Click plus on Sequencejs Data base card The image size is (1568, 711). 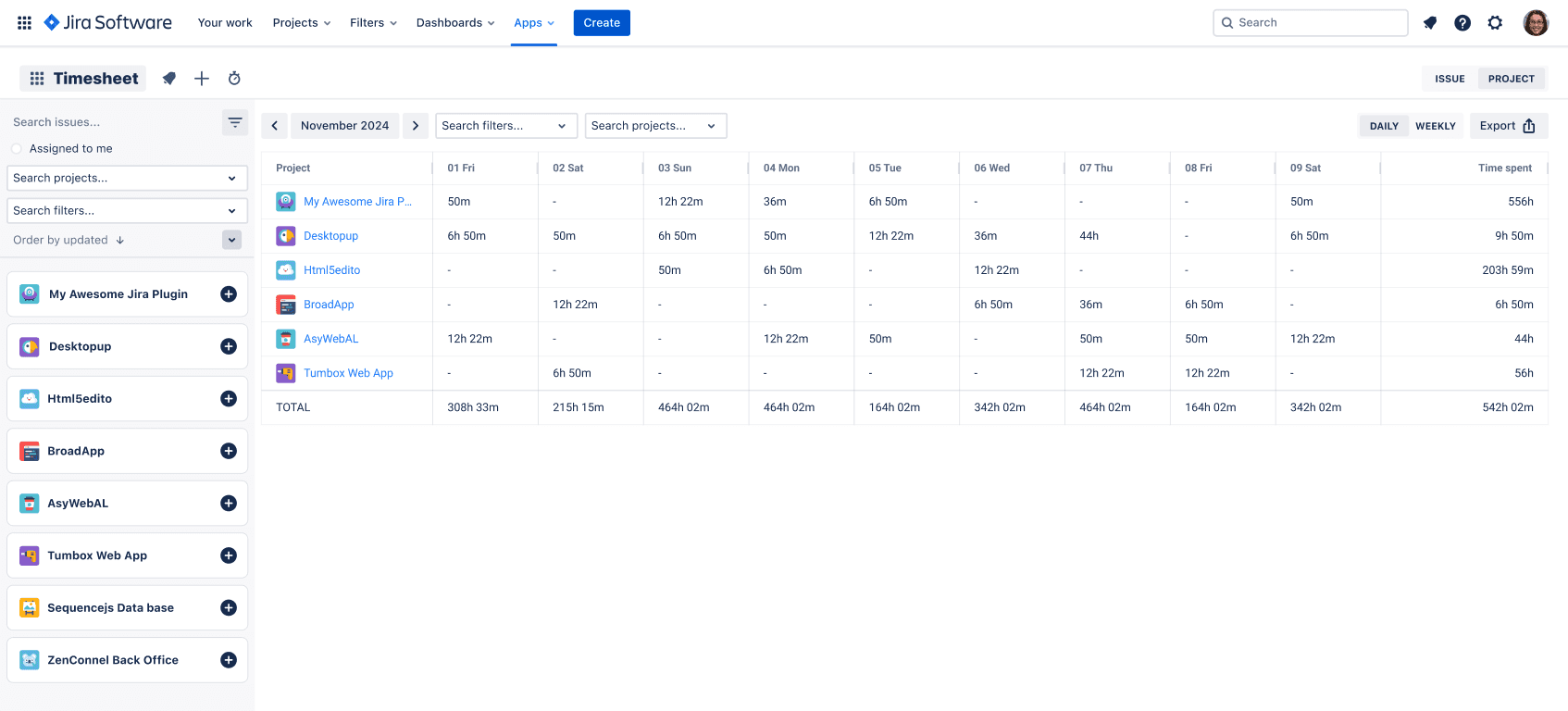tap(229, 608)
